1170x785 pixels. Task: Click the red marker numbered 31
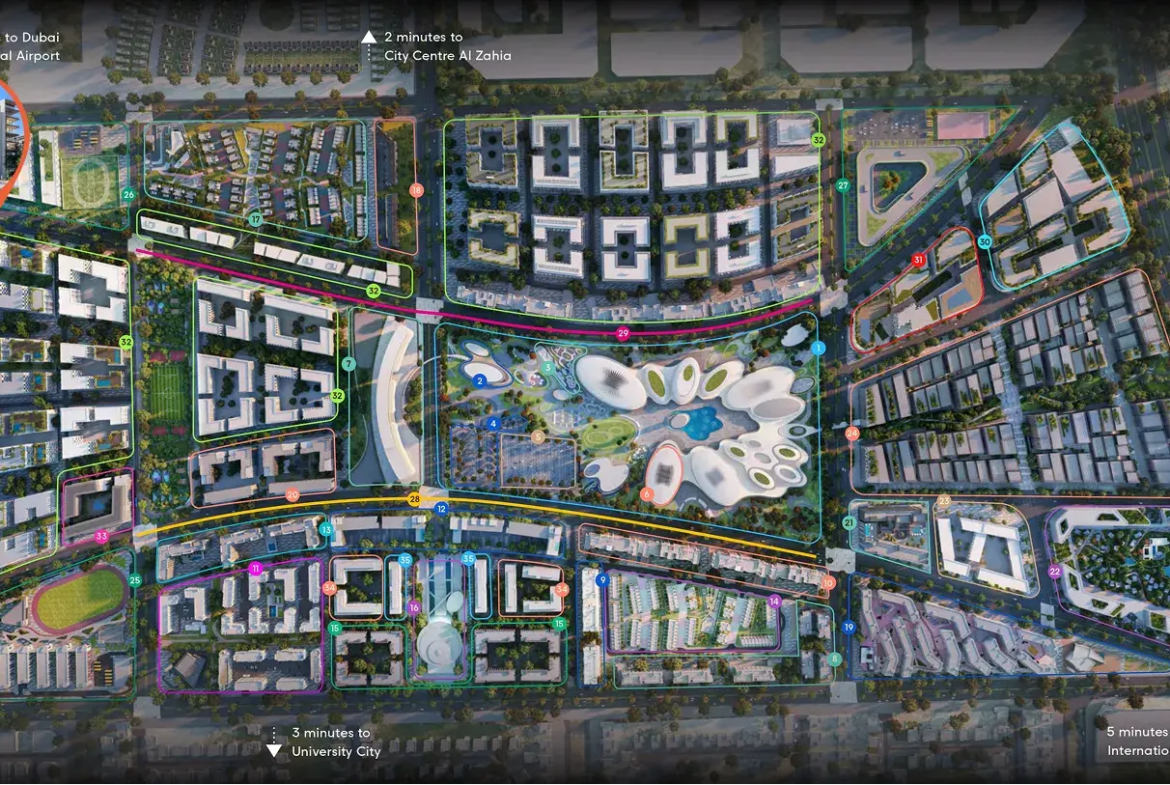click(x=918, y=260)
